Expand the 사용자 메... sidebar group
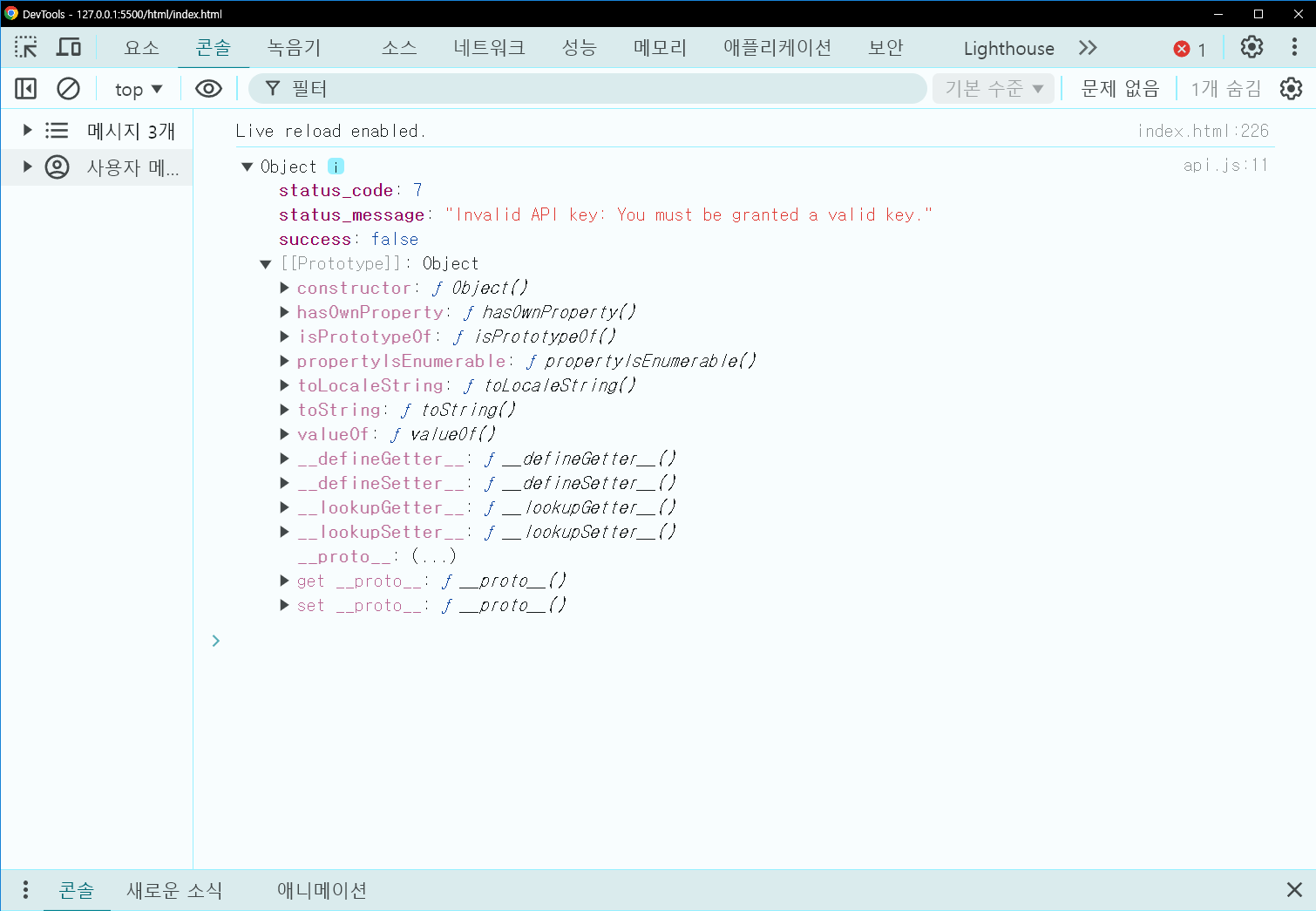1316x911 pixels. coord(27,167)
